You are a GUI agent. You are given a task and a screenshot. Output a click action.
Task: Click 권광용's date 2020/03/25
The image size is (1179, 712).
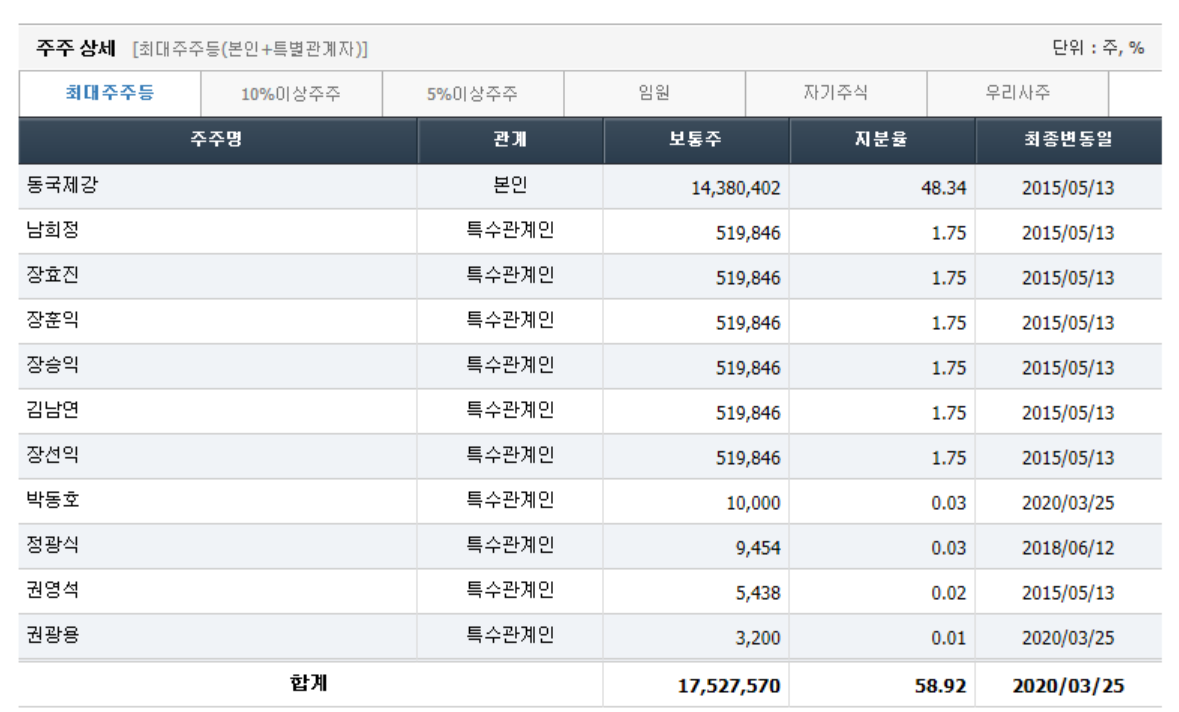[1068, 638]
